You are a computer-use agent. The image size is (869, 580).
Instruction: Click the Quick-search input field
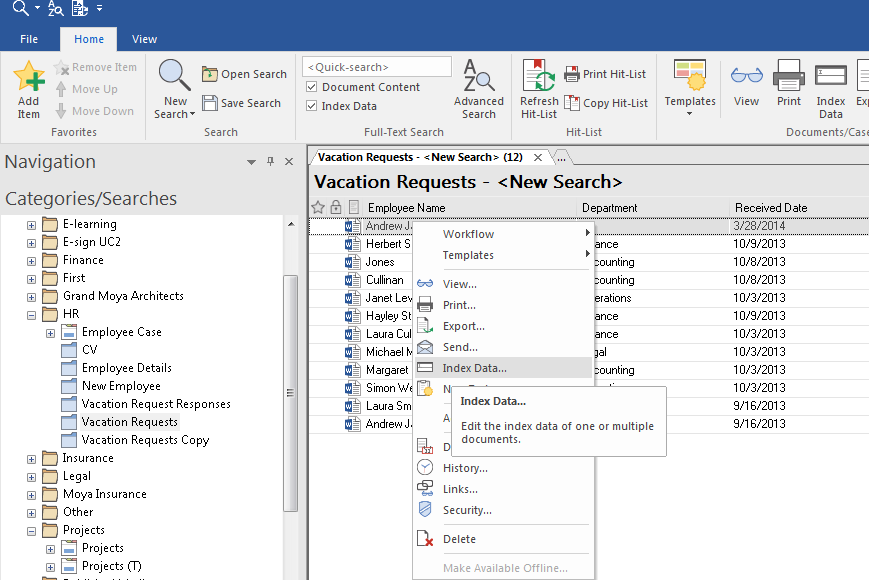pyautogui.click(x=376, y=67)
